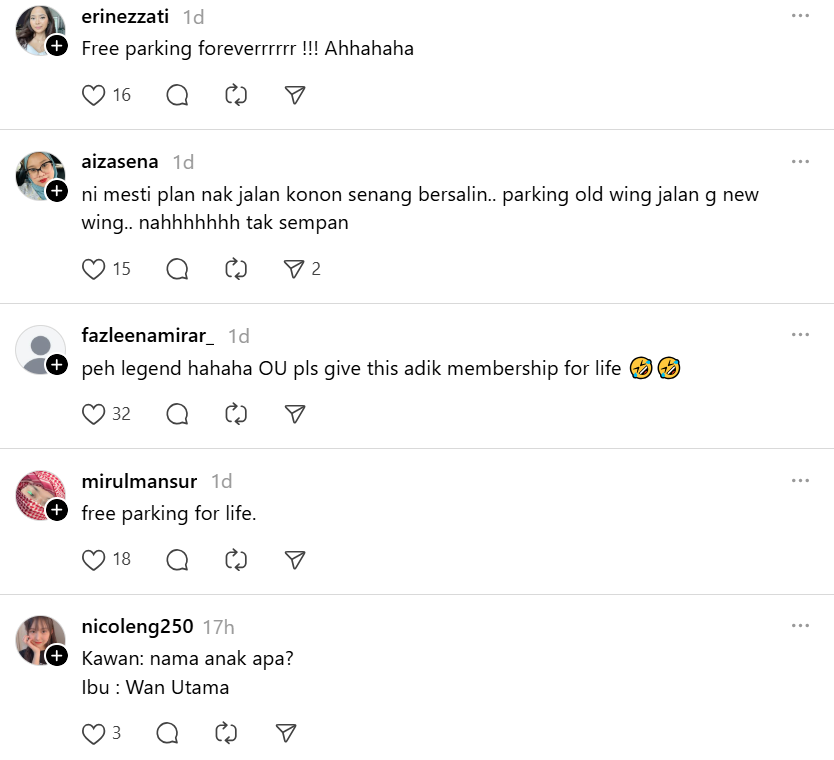Open mirulmansur's profile from username
The height and width of the screenshot is (760, 834).
(x=139, y=481)
